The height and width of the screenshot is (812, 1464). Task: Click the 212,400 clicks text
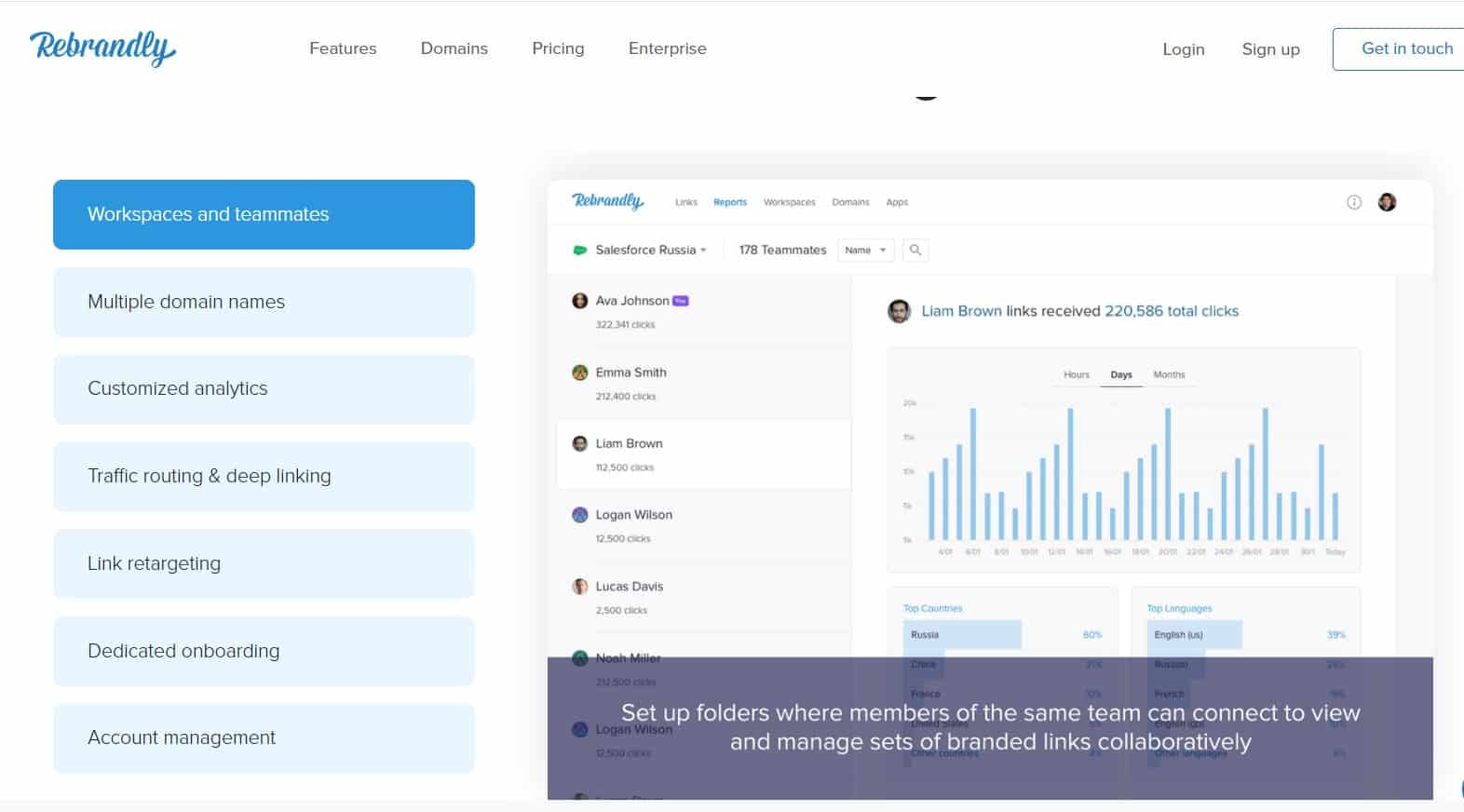click(626, 397)
